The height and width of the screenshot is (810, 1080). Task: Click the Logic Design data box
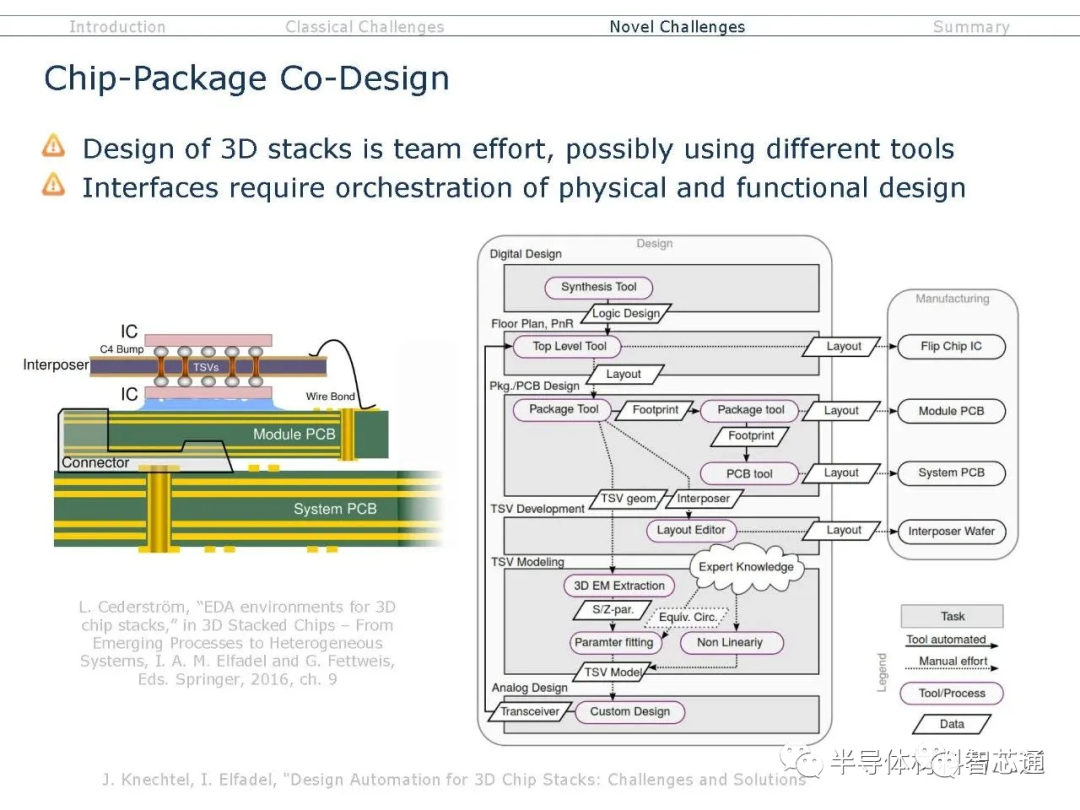tap(625, 313)
